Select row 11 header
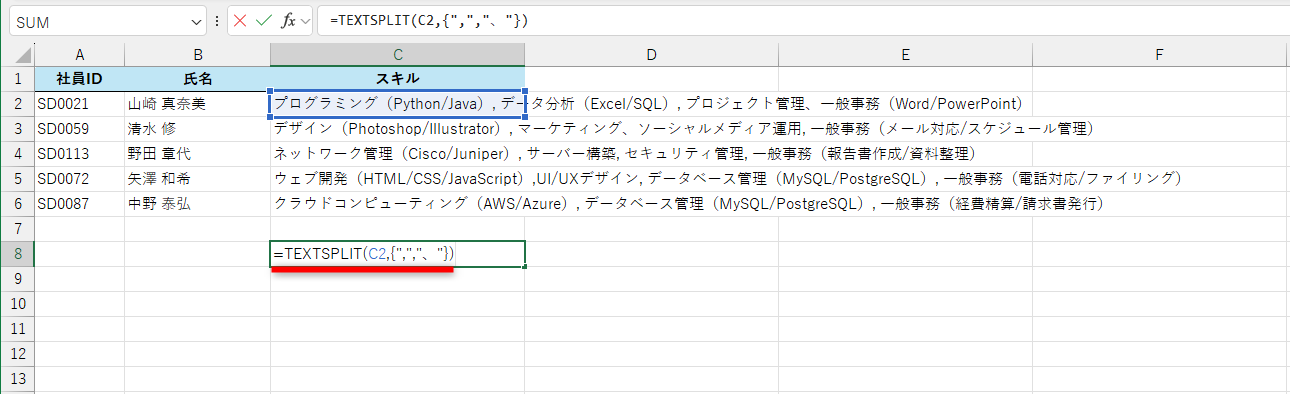The height and width of the screenshot is (394, 1290). coord(17,329)
